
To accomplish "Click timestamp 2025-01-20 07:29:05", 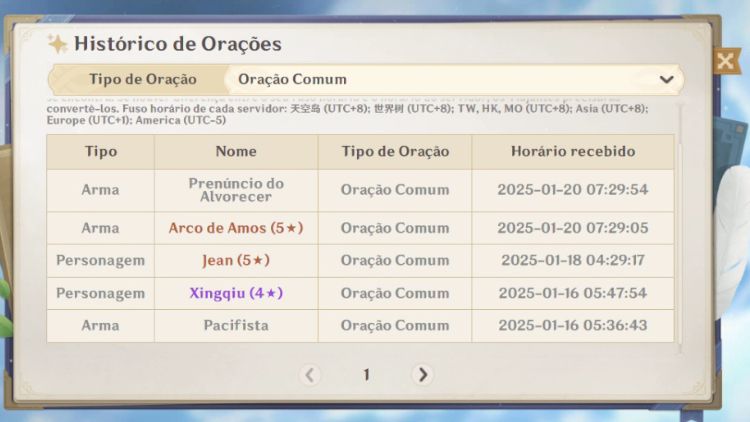I will pyautogui.click(x=573, y=228).
